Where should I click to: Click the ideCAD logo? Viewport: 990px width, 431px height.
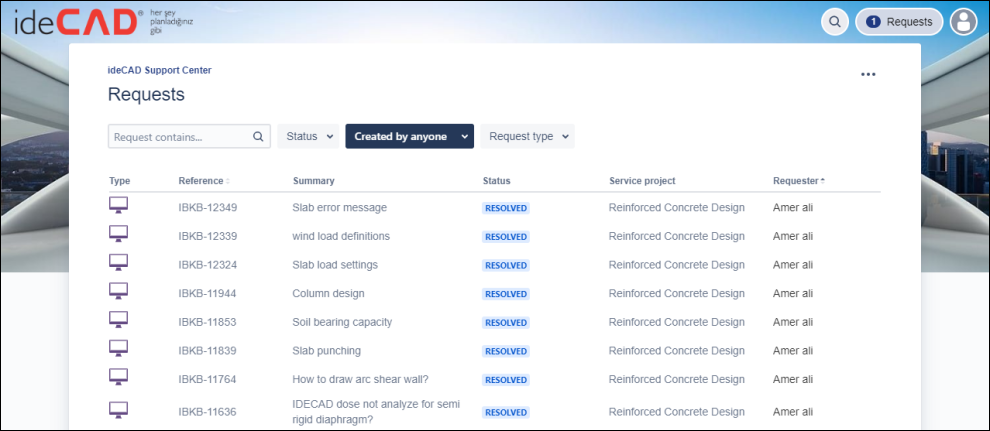[75, 22]
